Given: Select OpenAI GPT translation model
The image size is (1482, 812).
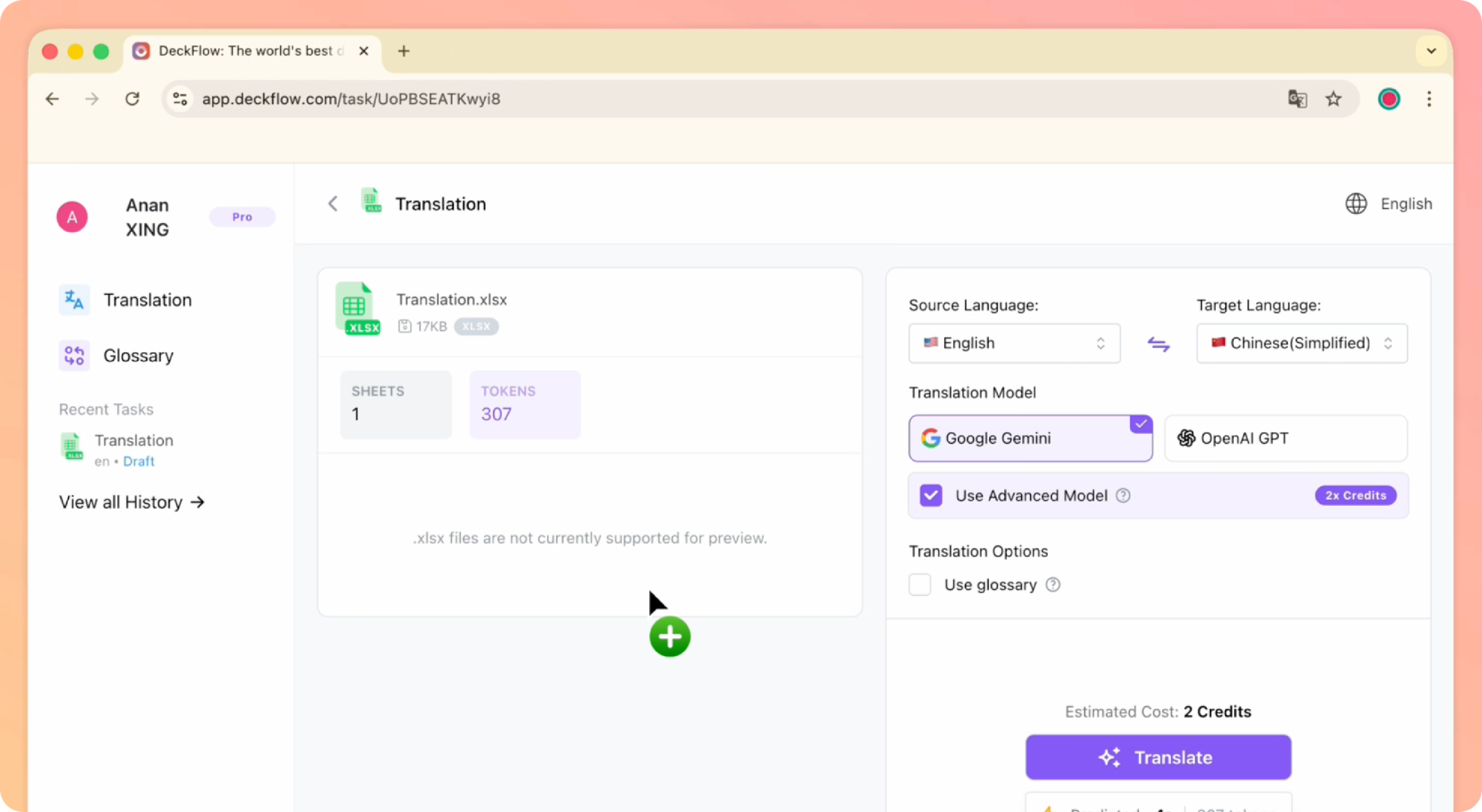Looking at the screenshot, I should point(1285,438).
